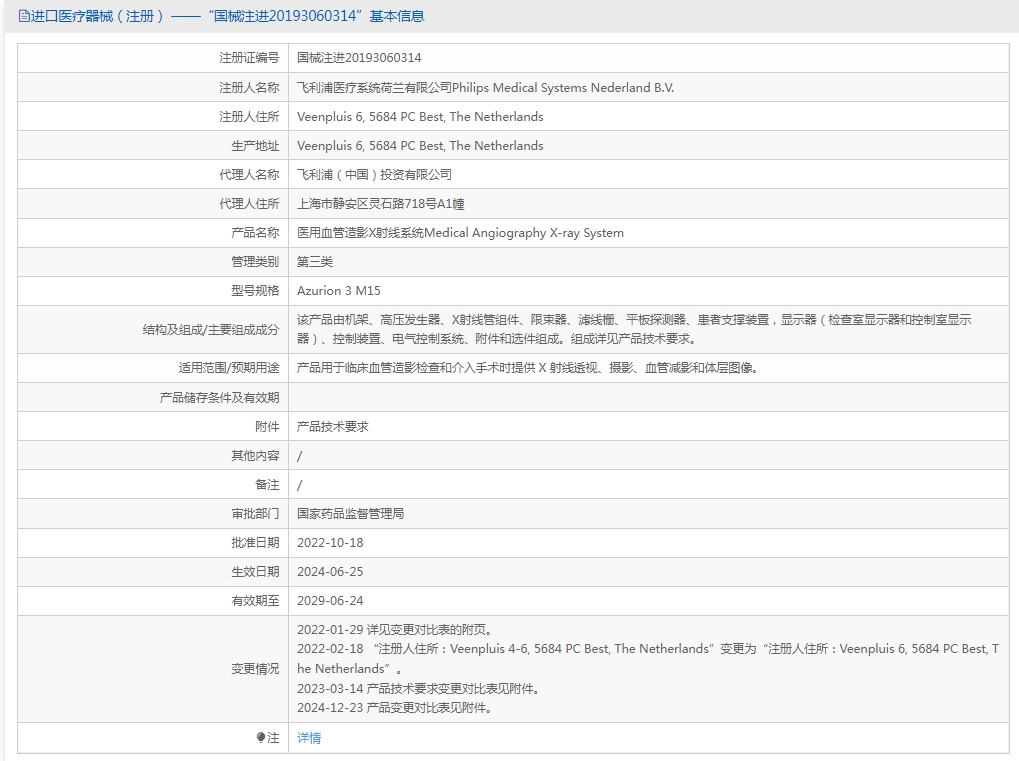Click model value Azurion 3 M15

coord(339,290)
